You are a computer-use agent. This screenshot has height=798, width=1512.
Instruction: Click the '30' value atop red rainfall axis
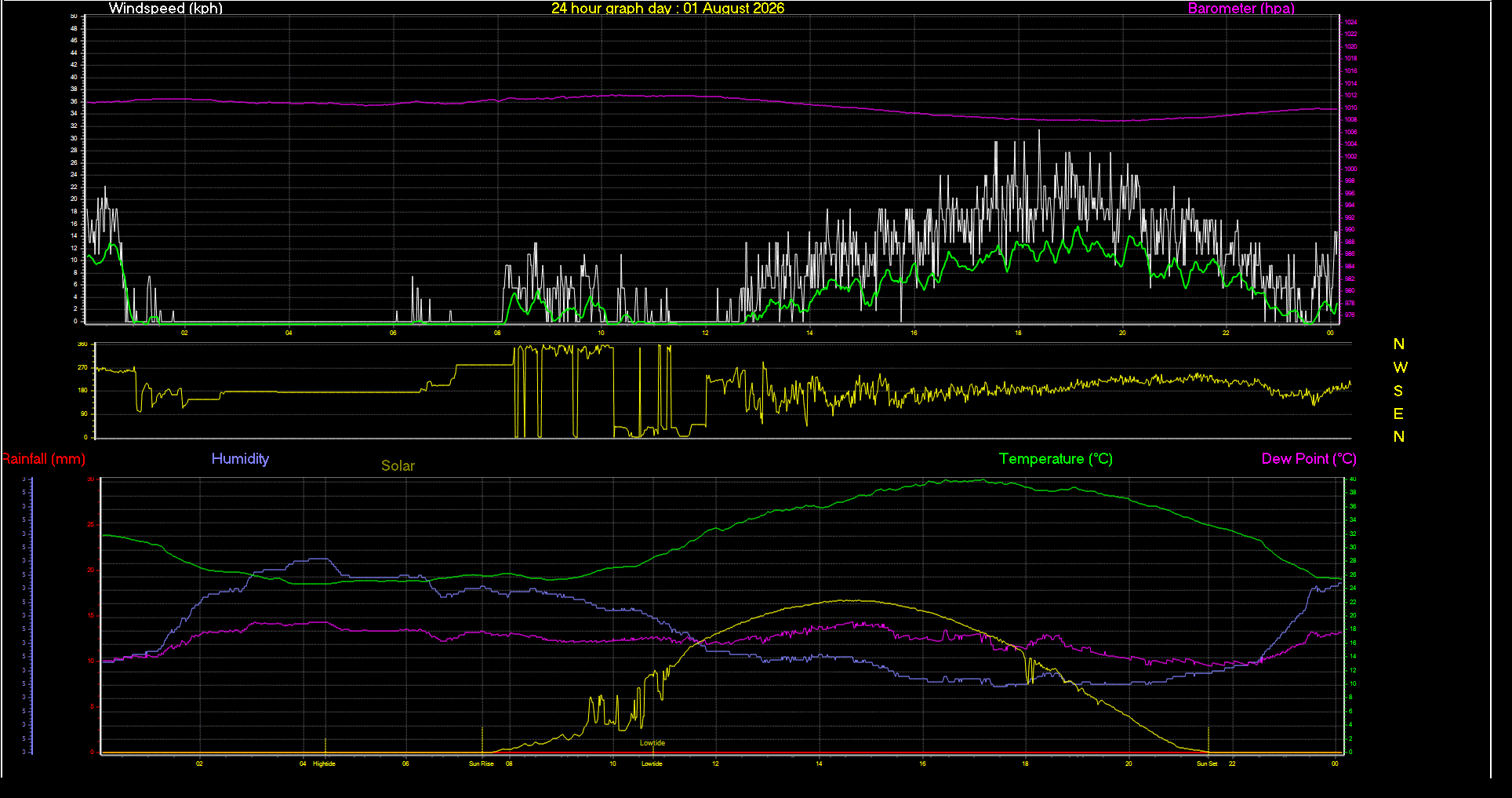(90, 479)
